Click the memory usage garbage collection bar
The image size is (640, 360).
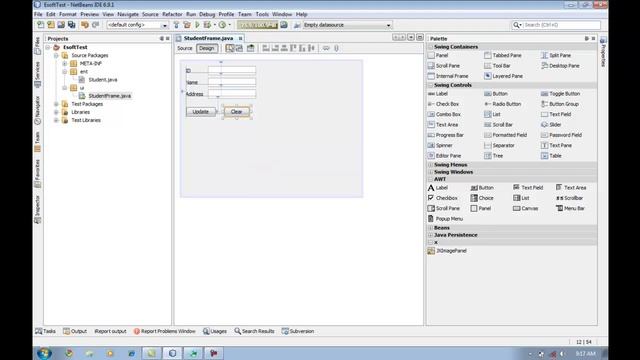tap(257, 25)
